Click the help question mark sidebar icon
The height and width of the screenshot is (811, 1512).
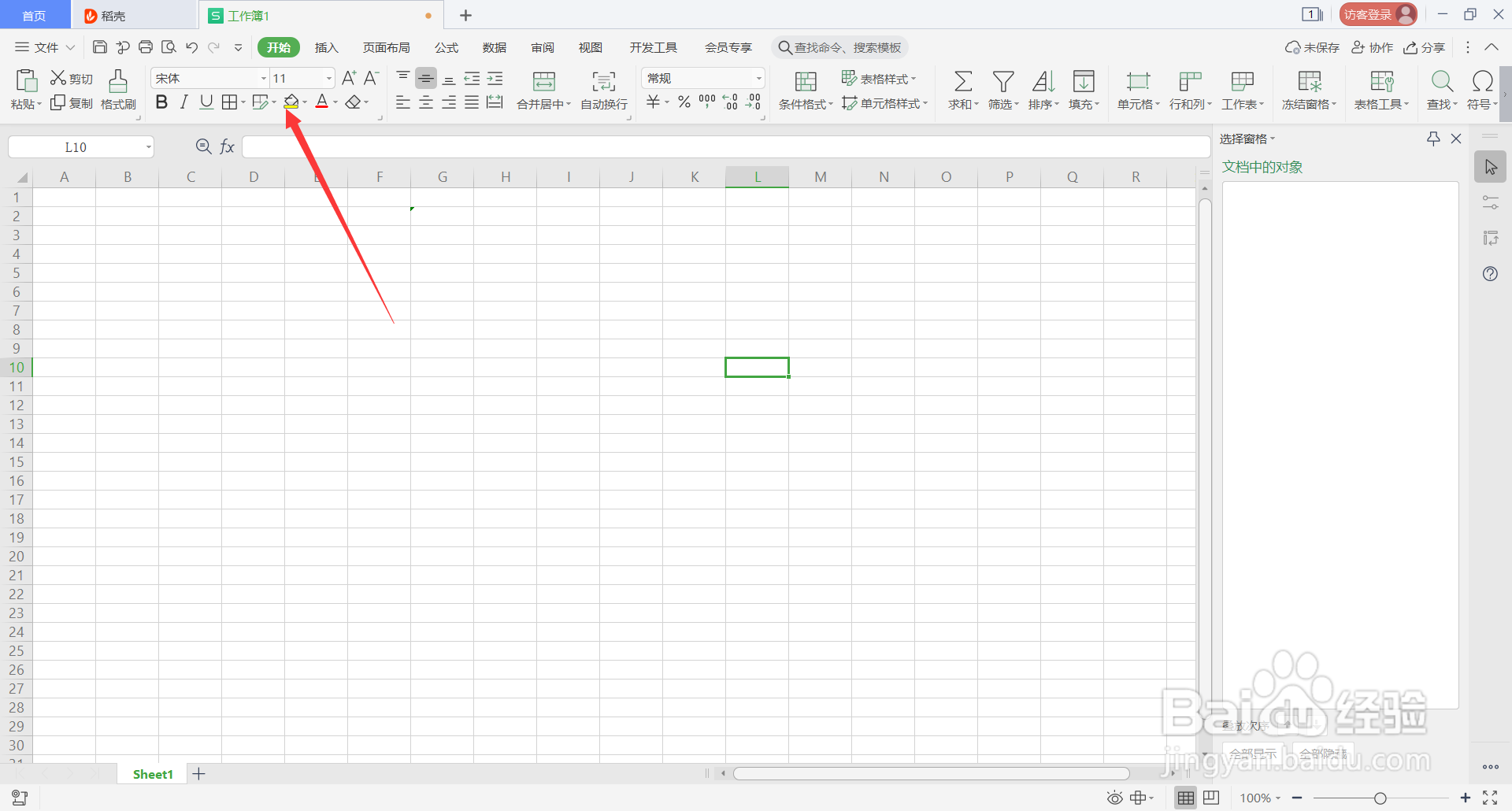(x=1490, y=274)
